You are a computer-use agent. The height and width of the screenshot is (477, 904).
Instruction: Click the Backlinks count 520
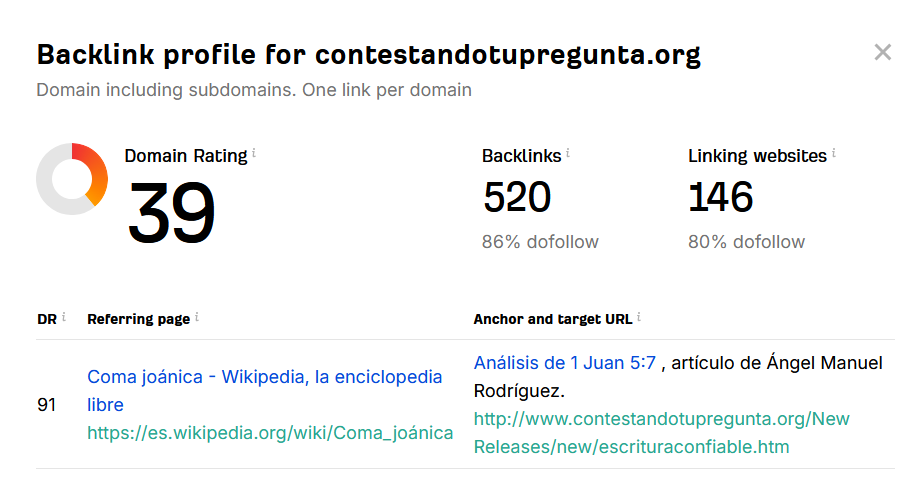(517, 197)
